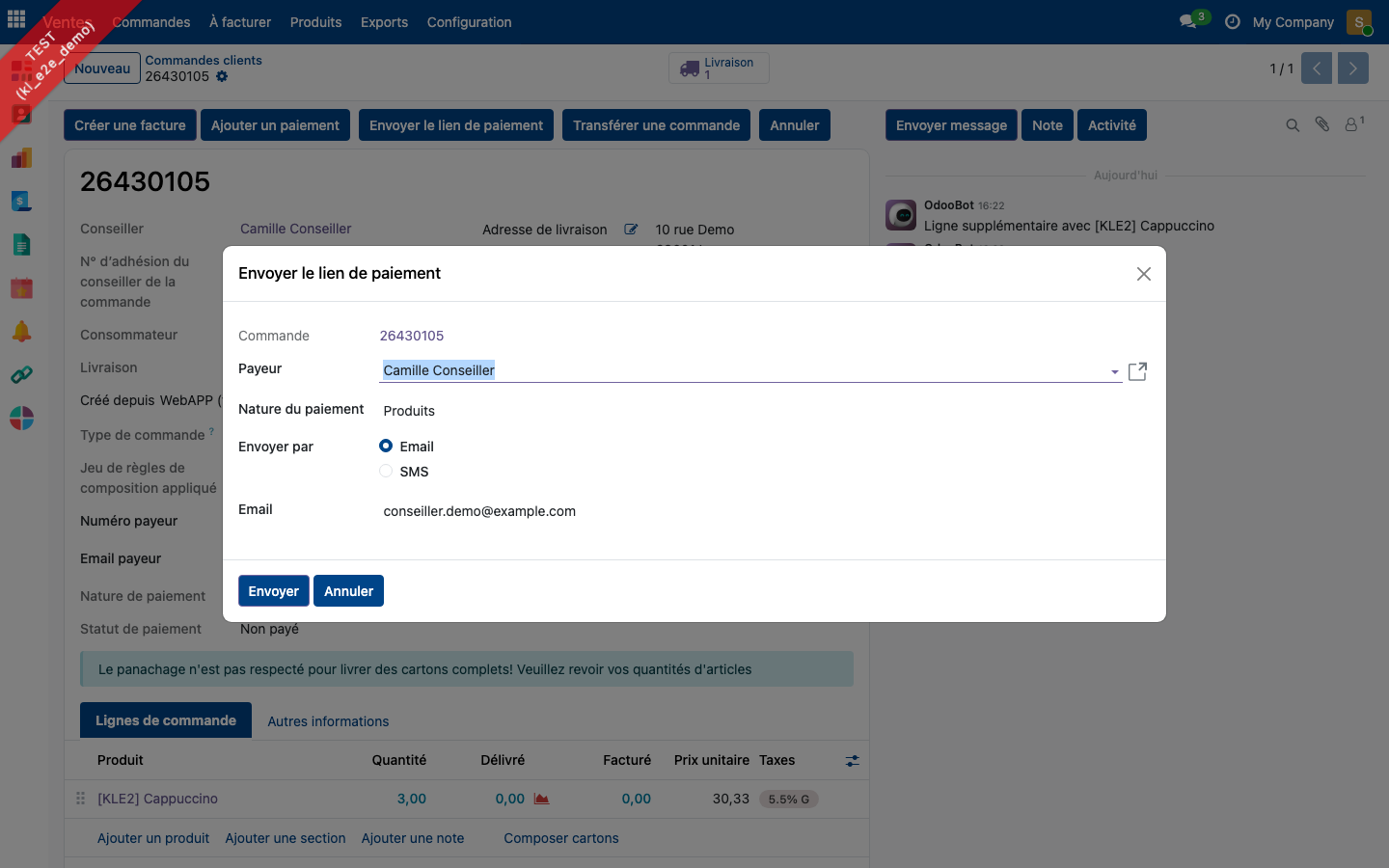Viewport: 1389px width, 868px height.
Task: Open the Commandes menu
Action: 151,22
